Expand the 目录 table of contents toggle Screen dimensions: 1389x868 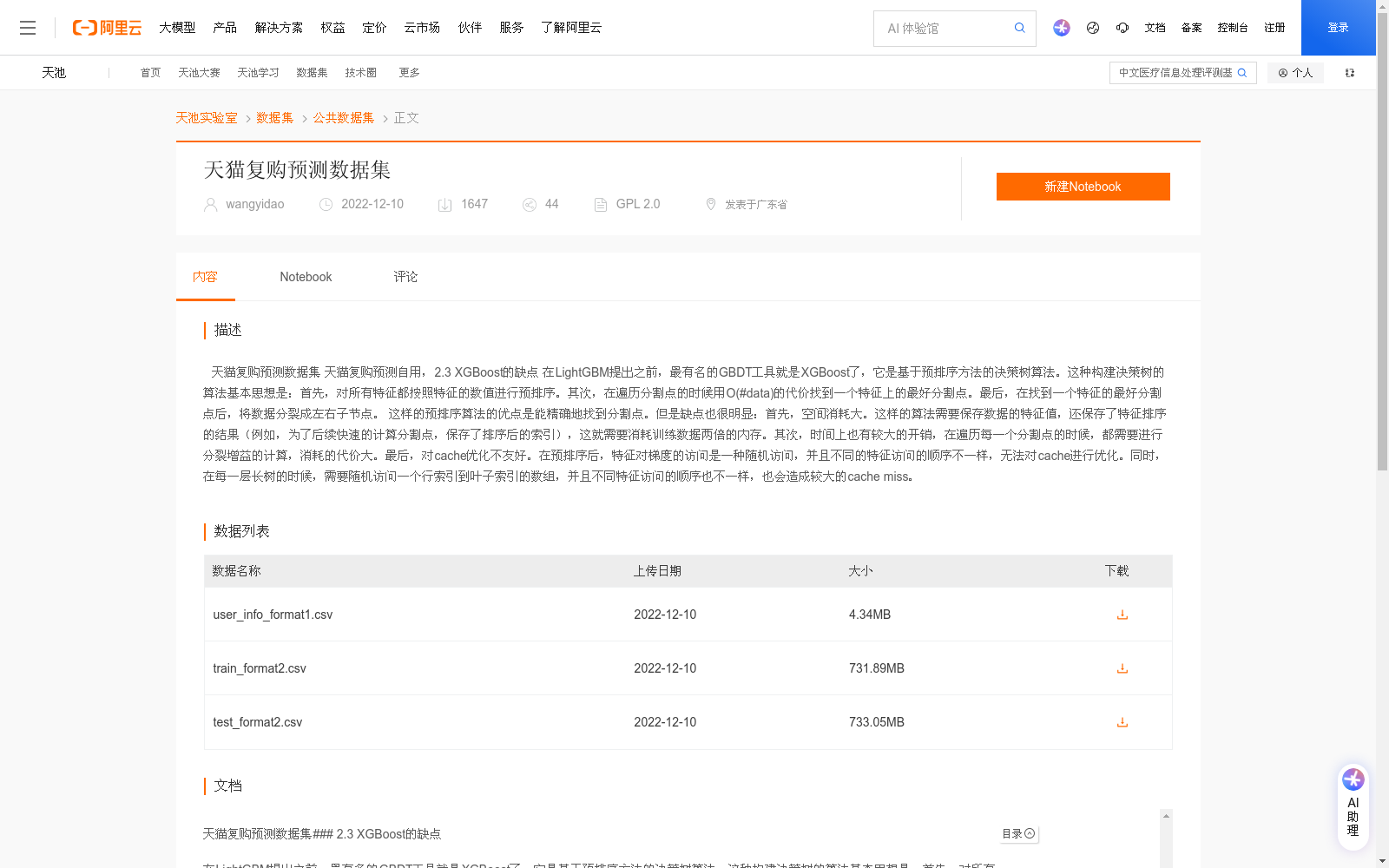point(1019,833)
